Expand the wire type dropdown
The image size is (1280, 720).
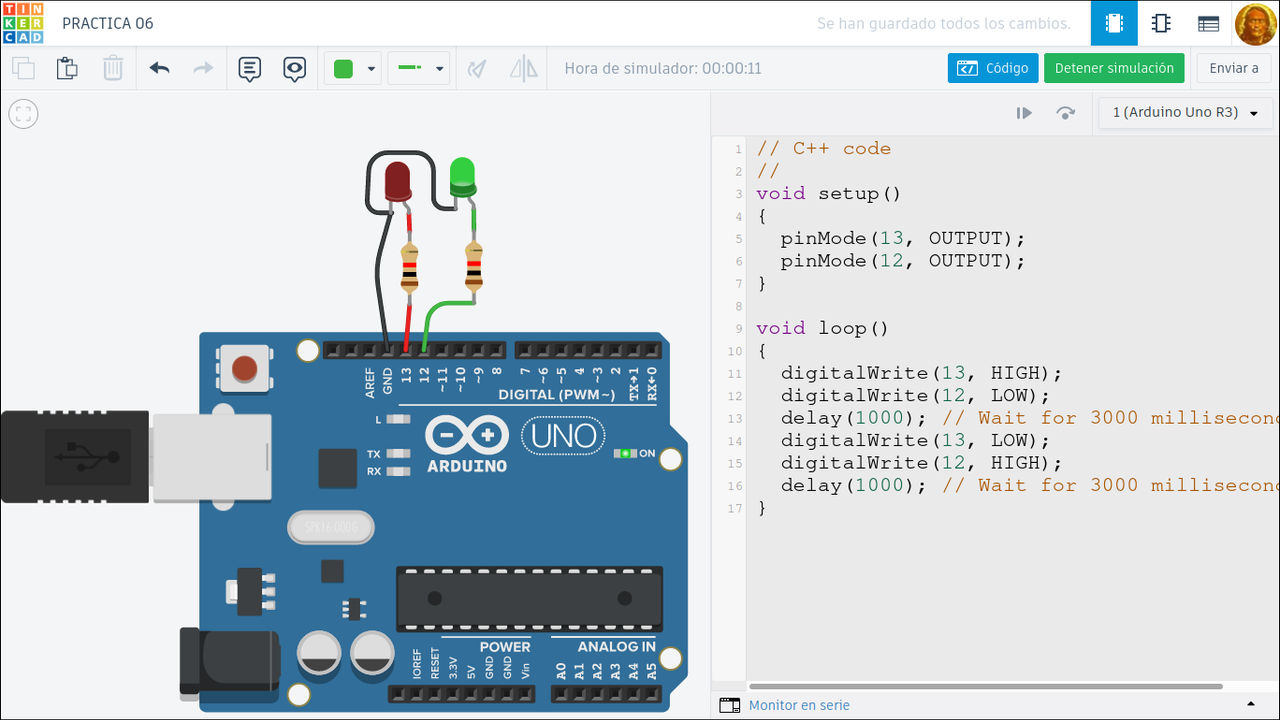(x=439, y=69)
